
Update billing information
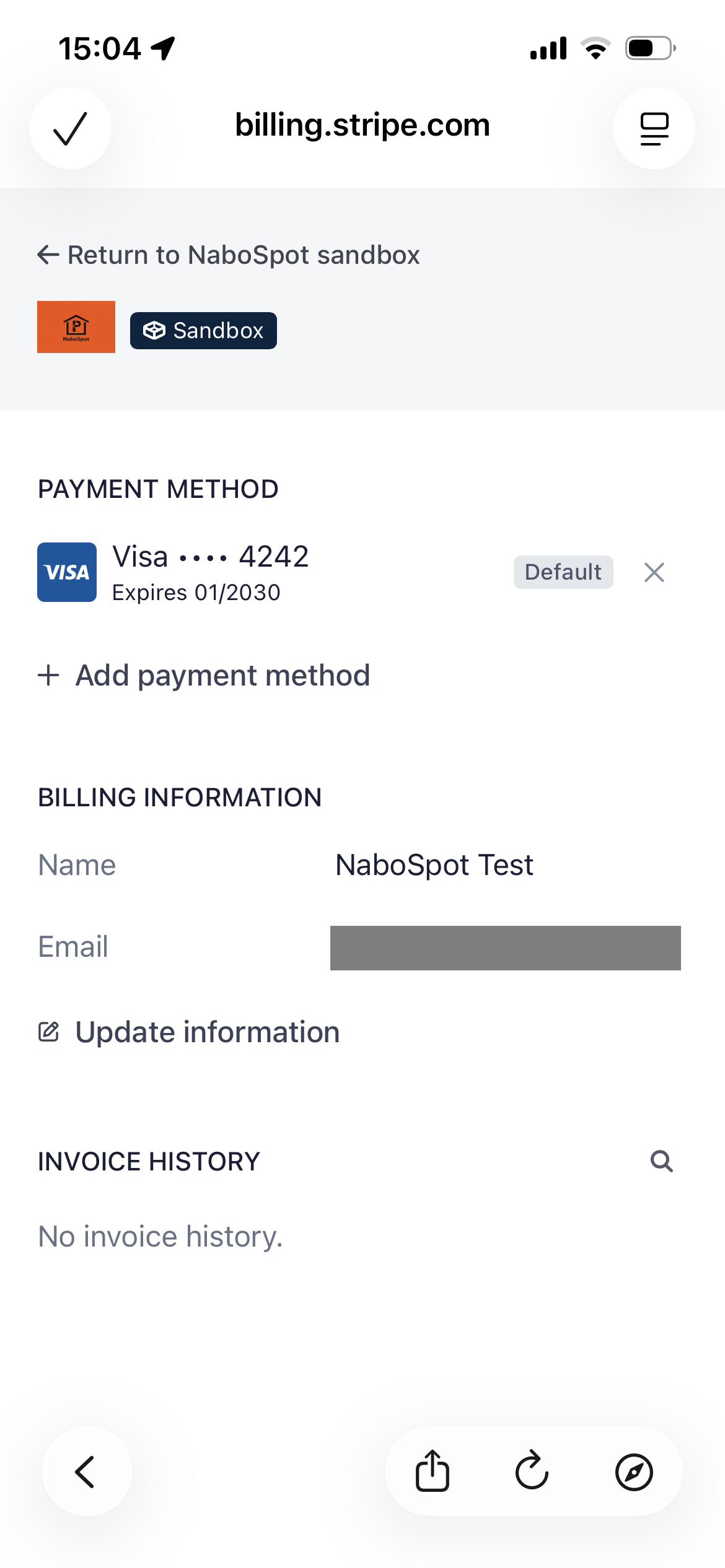click(207, 1032)
